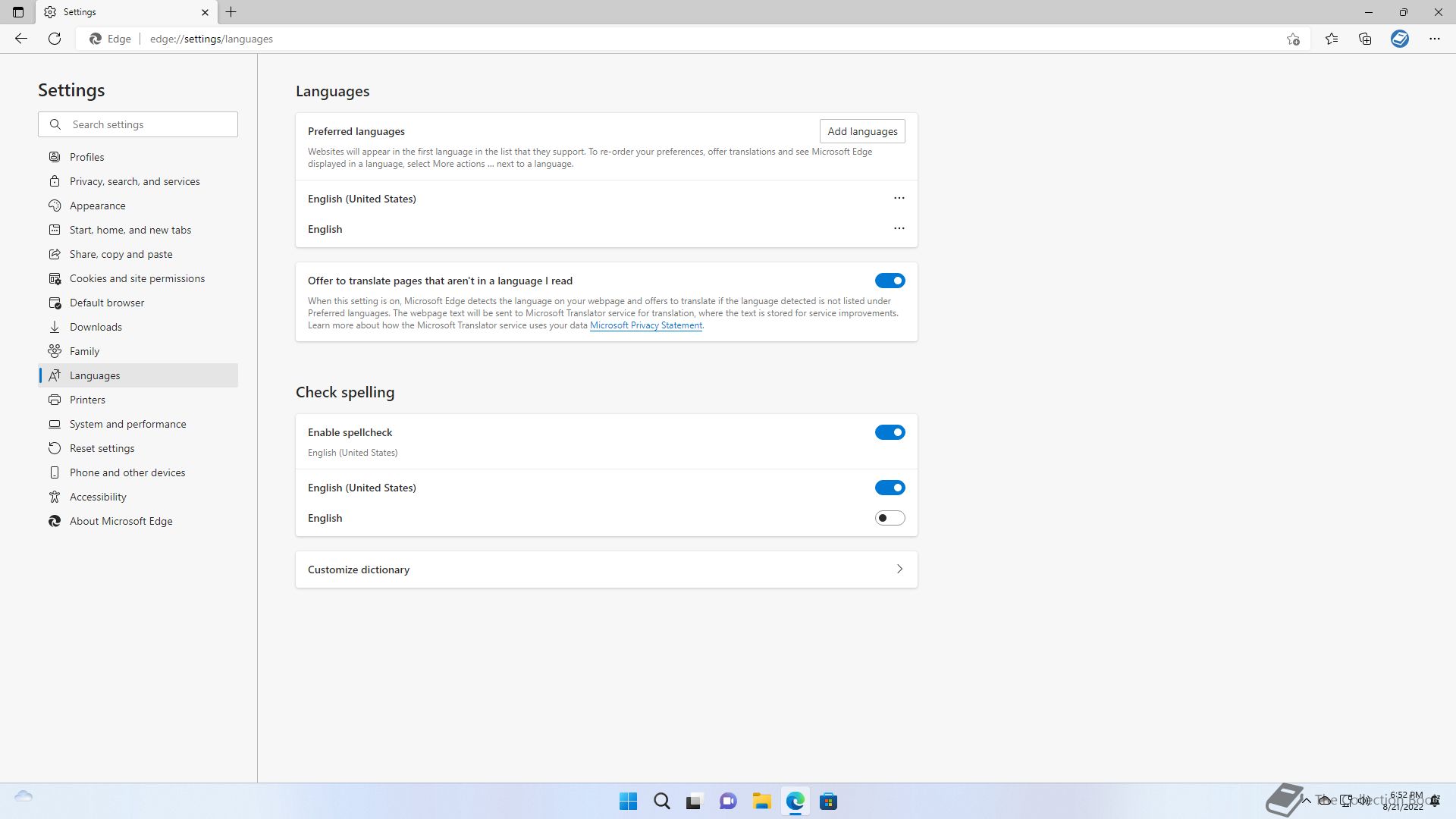Open Edge Settings and more menu
This screenshot has height=819, width=1456.
(1434, 39)
